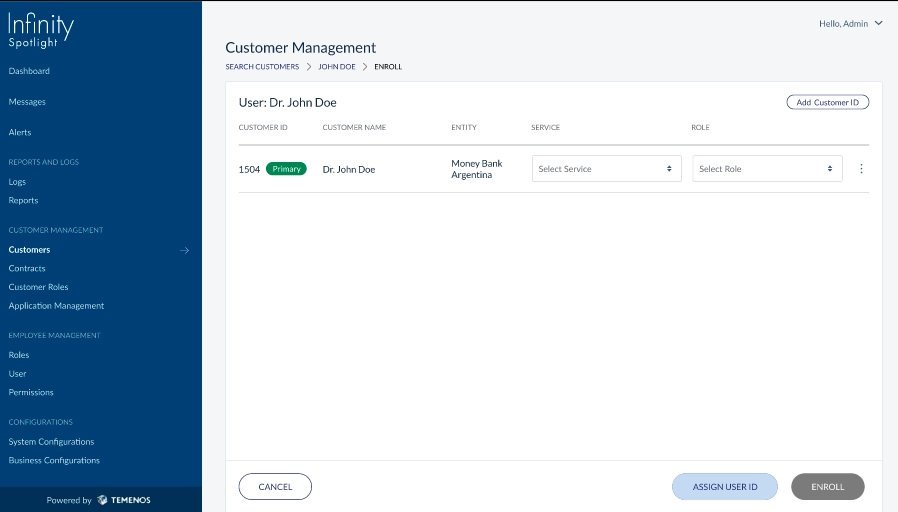
Task: Follow the John Doe breadcrumb link
Action: point(337,67)
